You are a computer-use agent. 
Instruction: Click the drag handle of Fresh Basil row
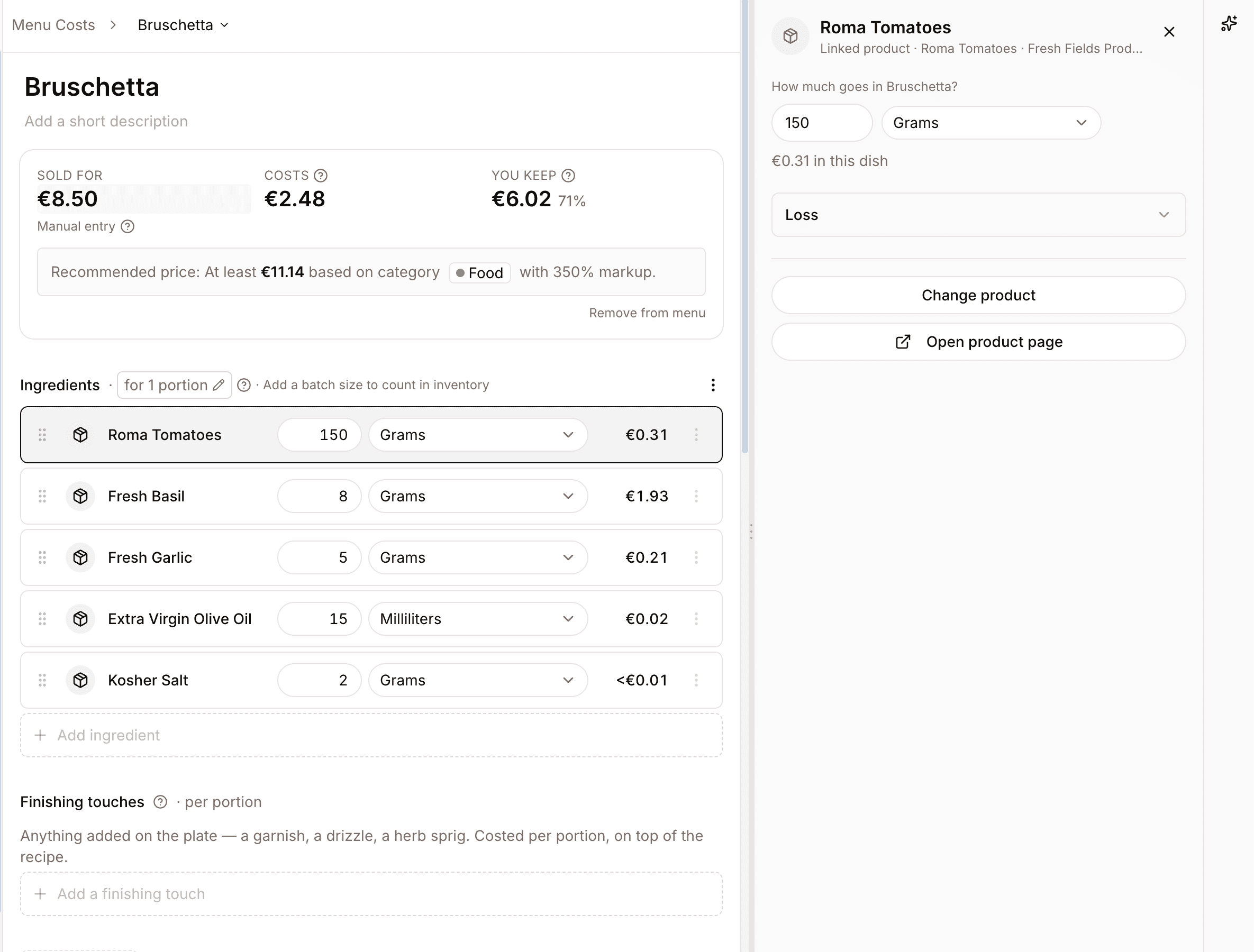(x=42, y=497)
